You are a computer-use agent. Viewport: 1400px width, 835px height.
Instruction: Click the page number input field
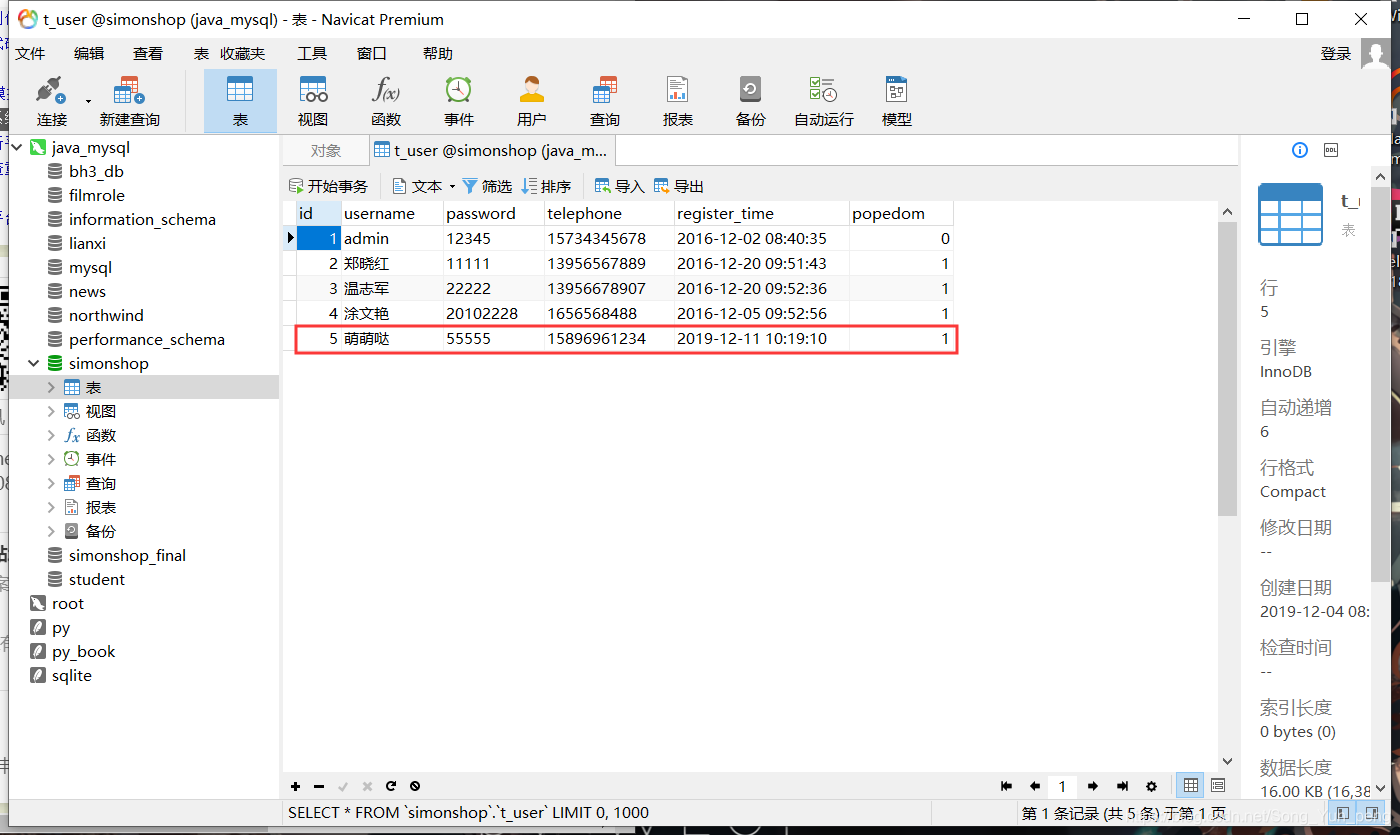(x=1062, y=786)
